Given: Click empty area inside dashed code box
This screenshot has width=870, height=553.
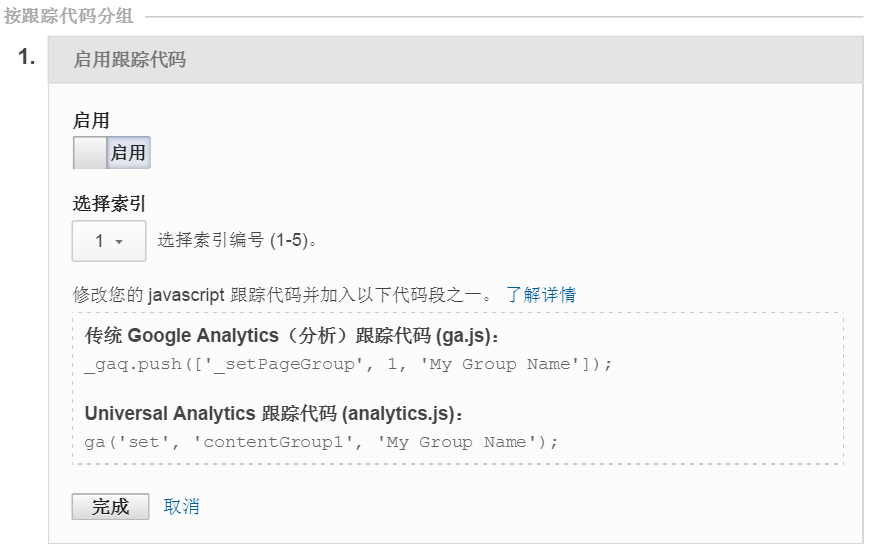Looking at the screenshot, I should pyautogui.click(x=721, y=399).
